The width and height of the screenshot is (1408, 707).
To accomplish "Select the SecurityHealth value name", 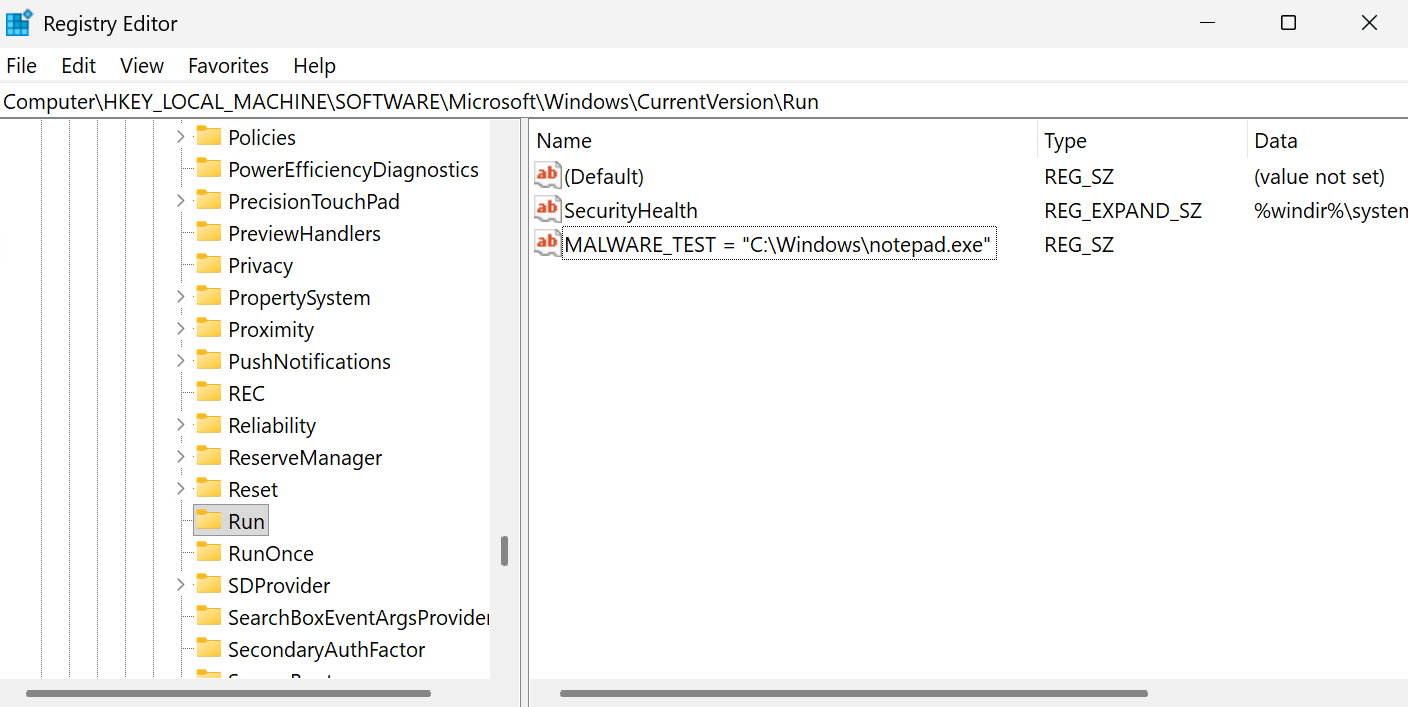I will click(x=630, y=211).
